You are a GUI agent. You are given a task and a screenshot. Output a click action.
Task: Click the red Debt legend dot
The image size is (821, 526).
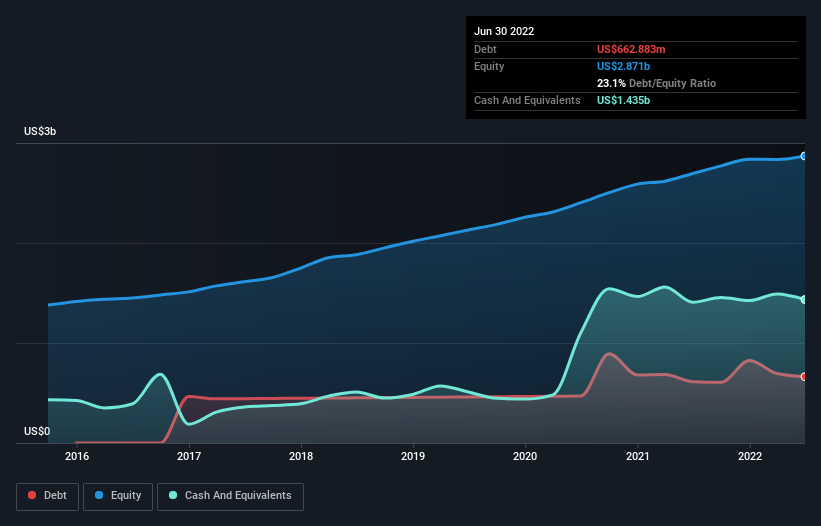click(32, 495)
